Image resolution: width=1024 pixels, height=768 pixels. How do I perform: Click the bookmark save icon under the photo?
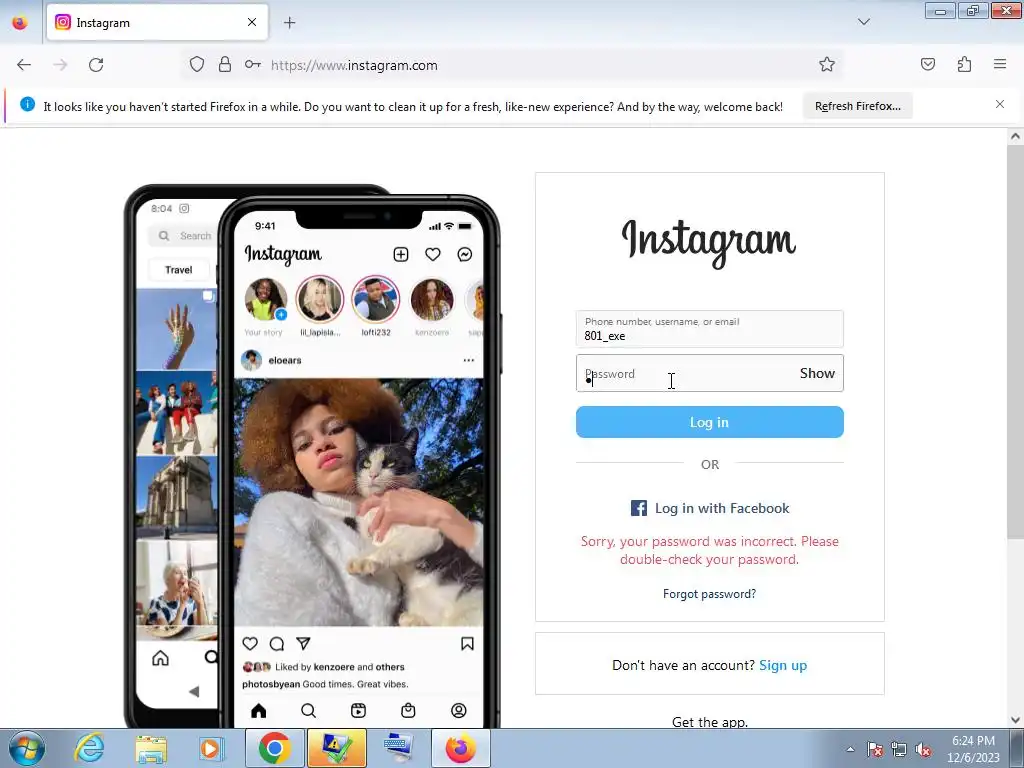467,644
